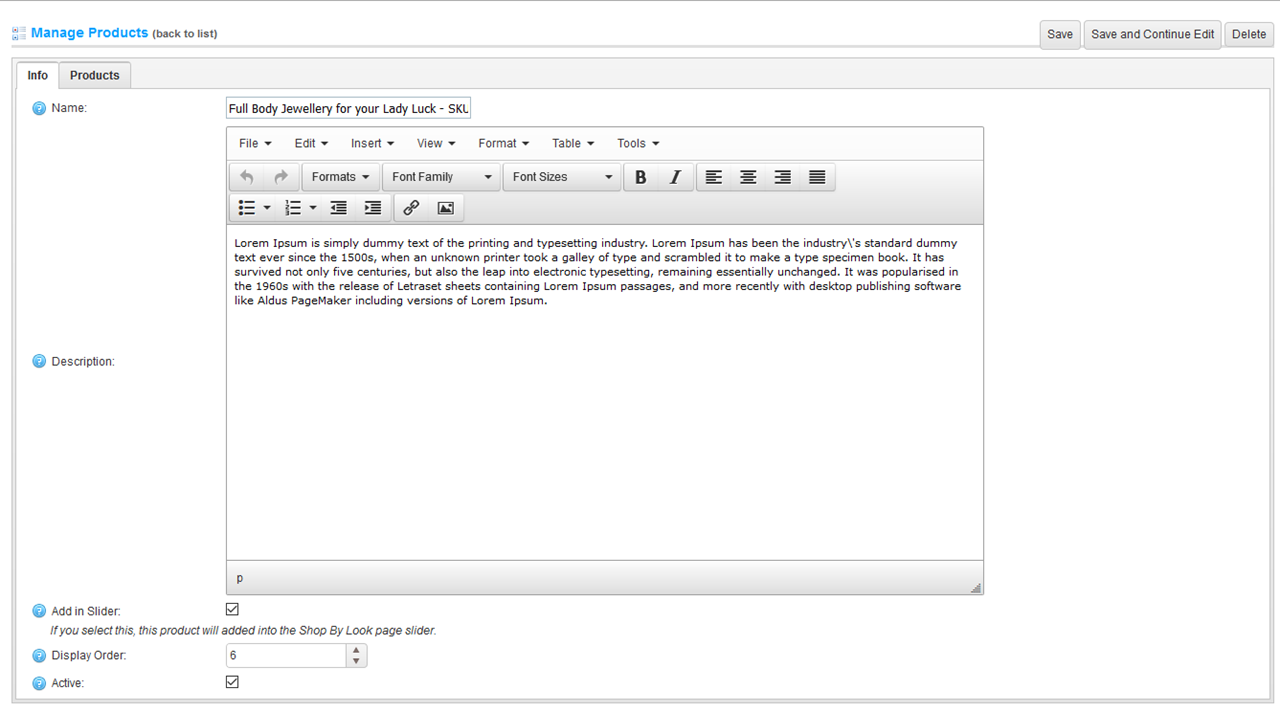This screenshot has height=712, width=1280.
Task: Open the Font Family dropdown
Action: [441, 177]
